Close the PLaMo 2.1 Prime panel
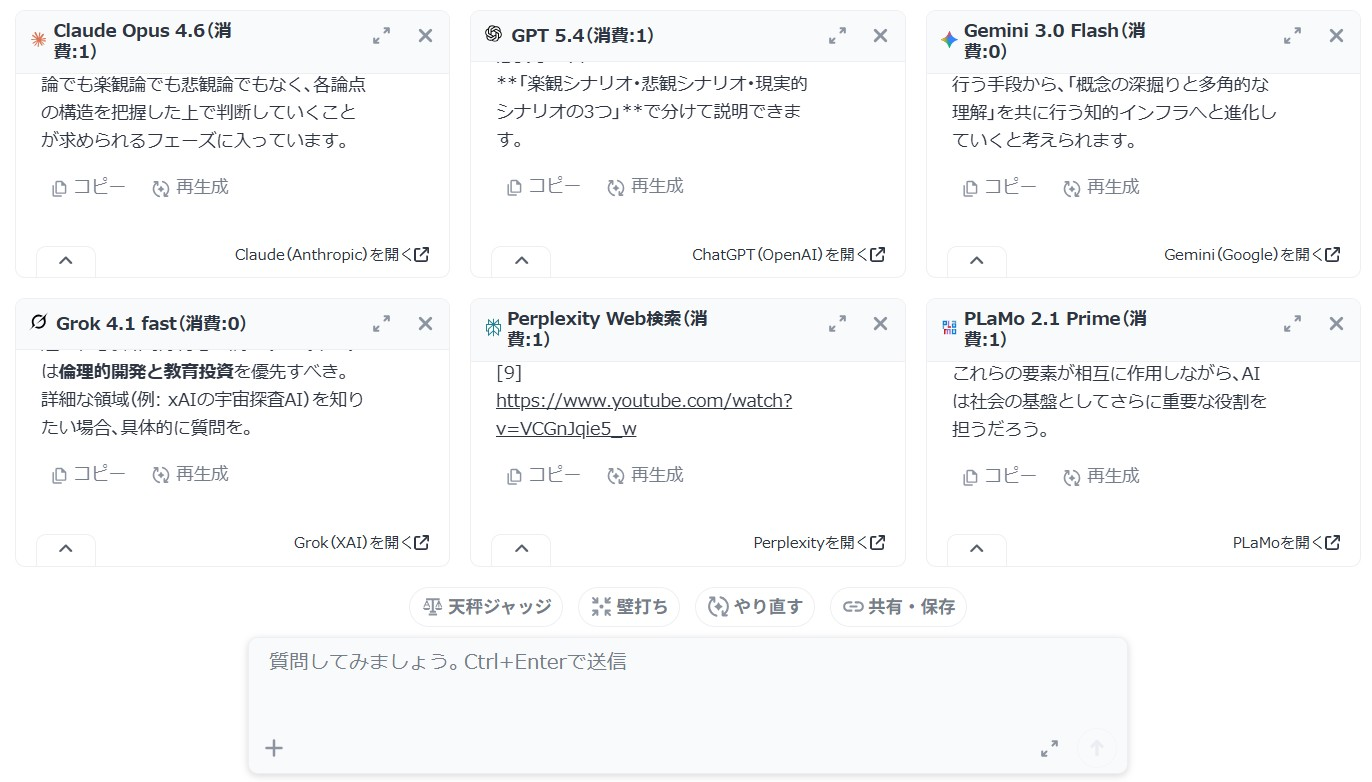Viewport: 1372px width, 782px height. 1336,324
